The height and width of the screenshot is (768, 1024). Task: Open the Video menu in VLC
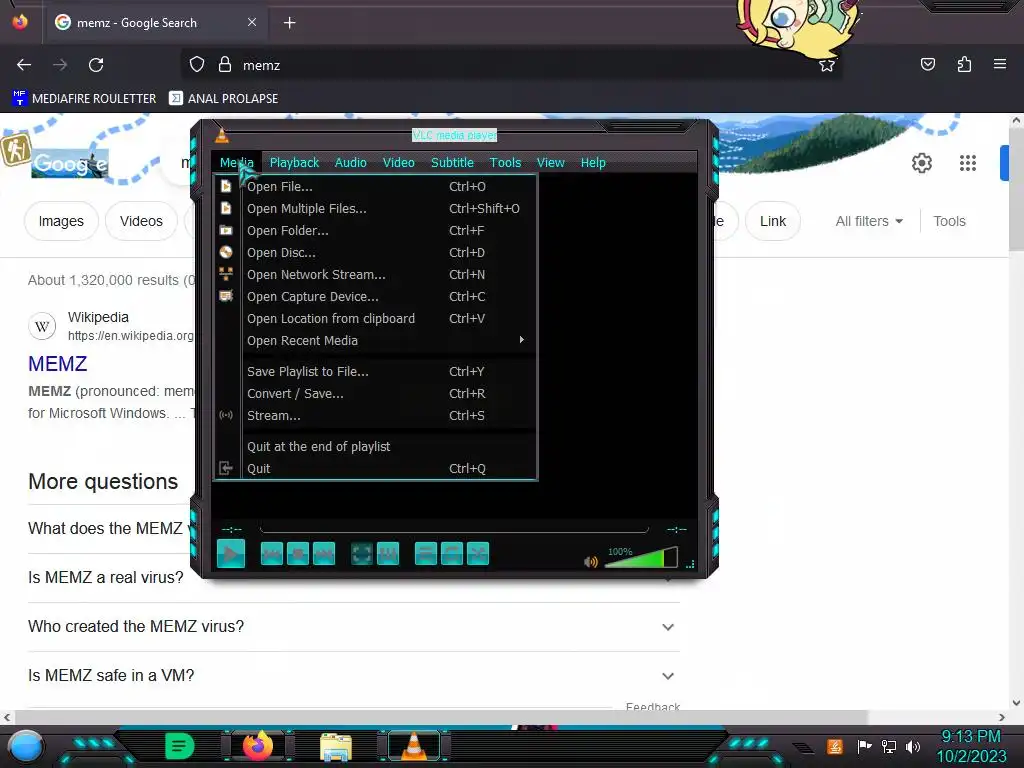pyautogui.click(x=398, y=163)
